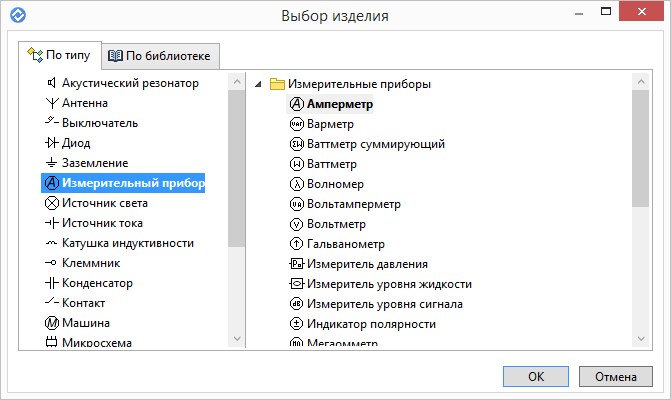Select Индикатор полярности in the tree
Viewport: 671px width, 400px height.
pos(363,324)
